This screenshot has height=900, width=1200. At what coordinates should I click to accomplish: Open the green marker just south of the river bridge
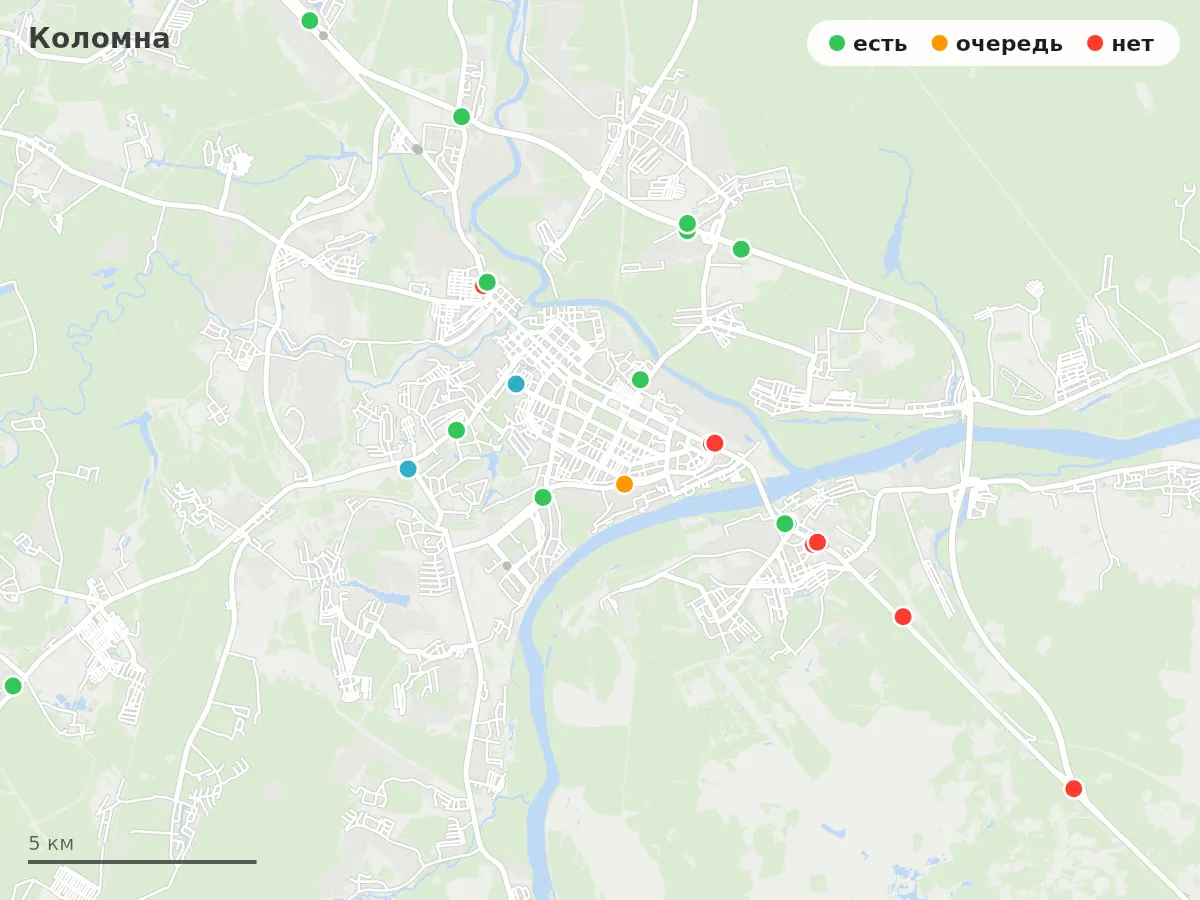pos(785,523)
